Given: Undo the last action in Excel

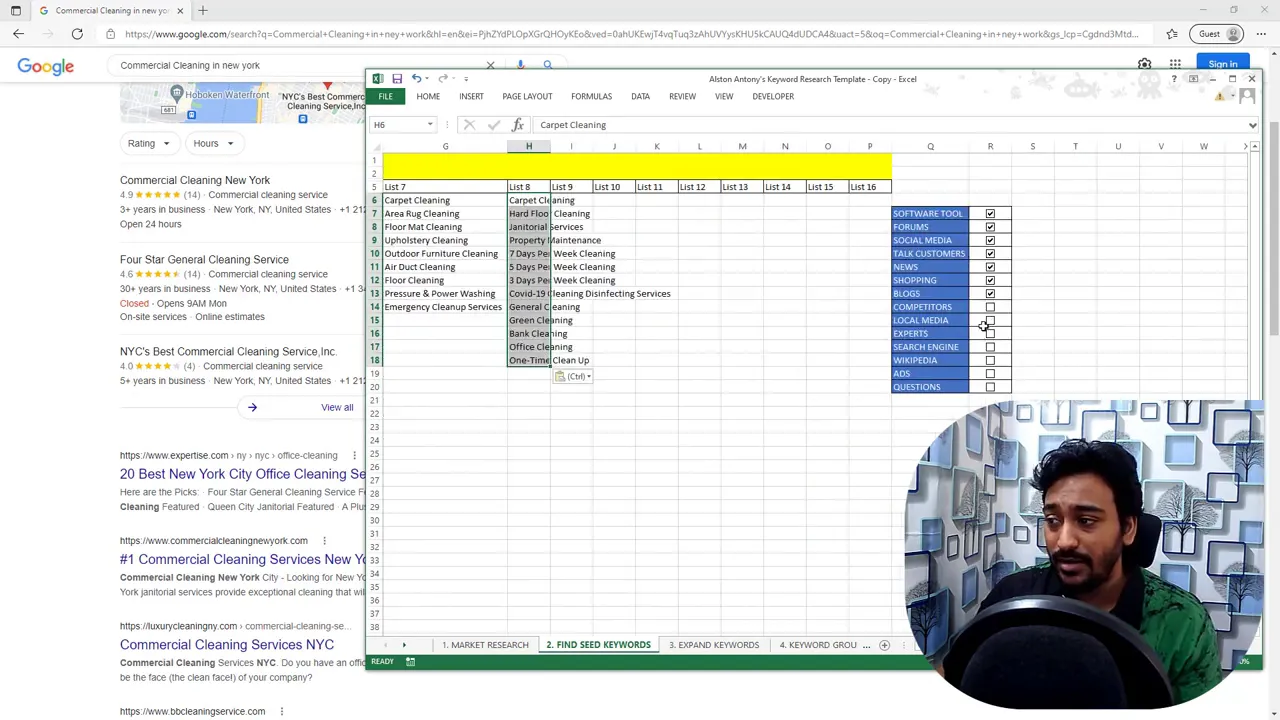Looking at the screenshot, I should pyautogui.click(x=417, y=79).
